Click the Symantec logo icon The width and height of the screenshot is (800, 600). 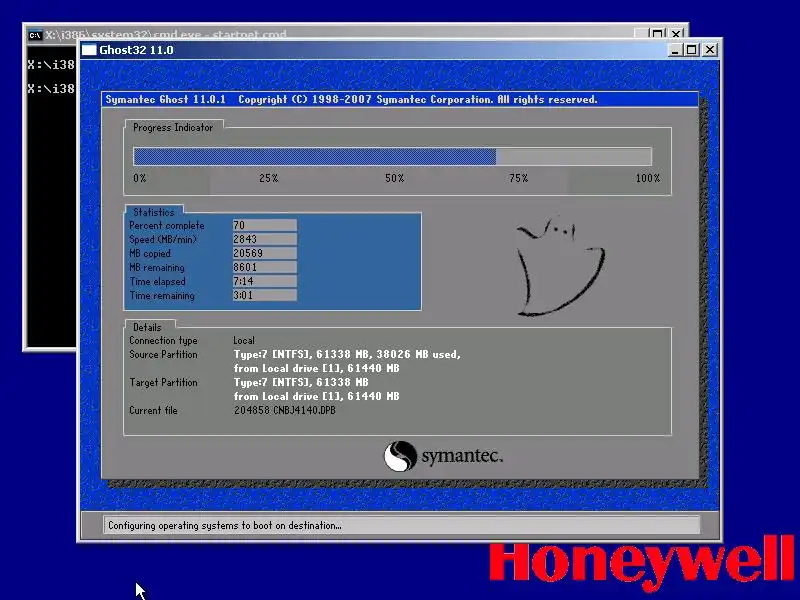pyautogui.click(x=400, y=456)
